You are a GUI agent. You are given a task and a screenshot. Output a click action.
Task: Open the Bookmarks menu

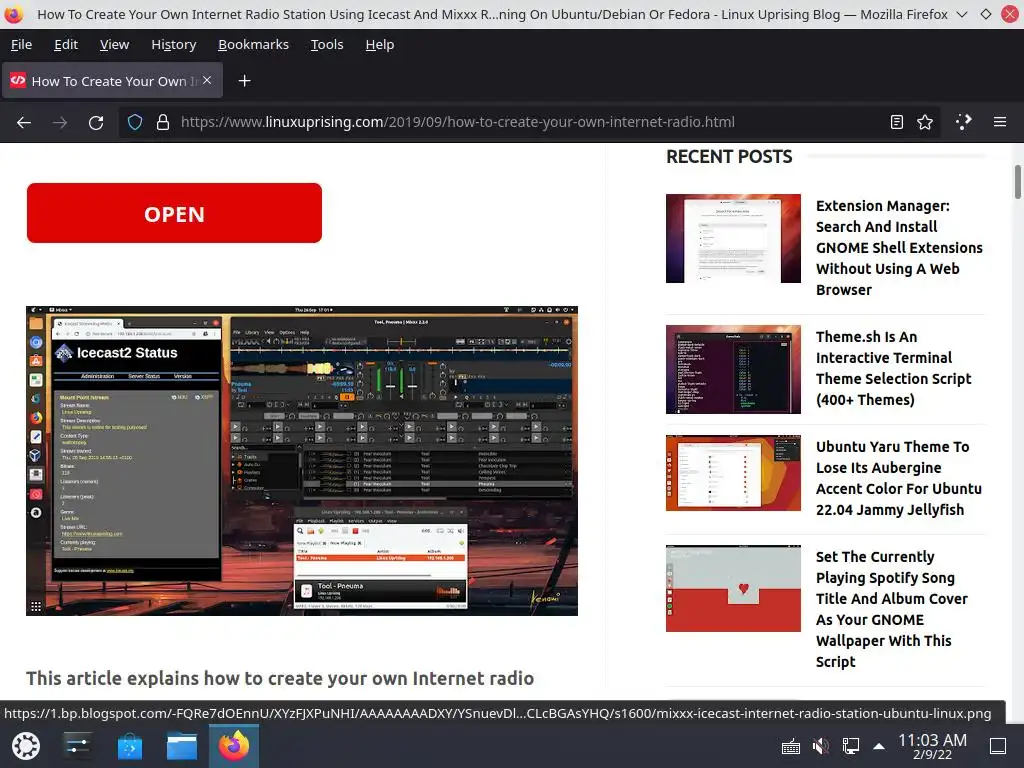[253, 44]
